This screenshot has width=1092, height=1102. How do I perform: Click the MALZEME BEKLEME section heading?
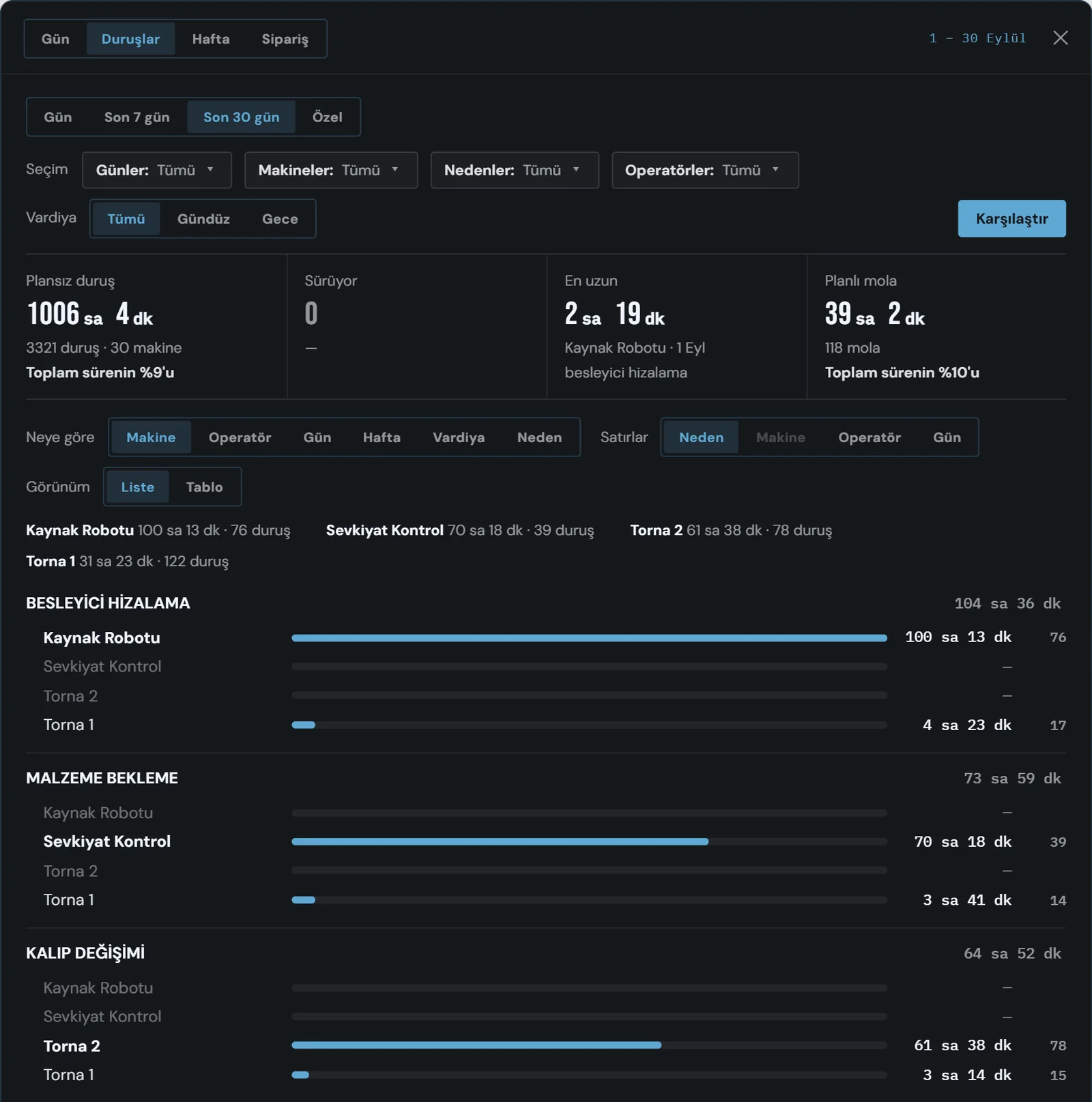(102, 778)
